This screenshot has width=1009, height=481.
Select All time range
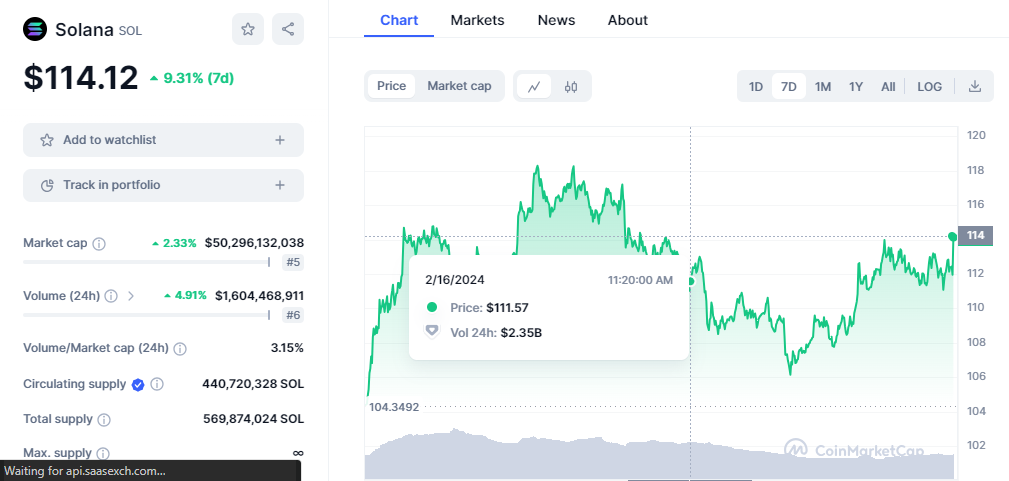[888, 86]
